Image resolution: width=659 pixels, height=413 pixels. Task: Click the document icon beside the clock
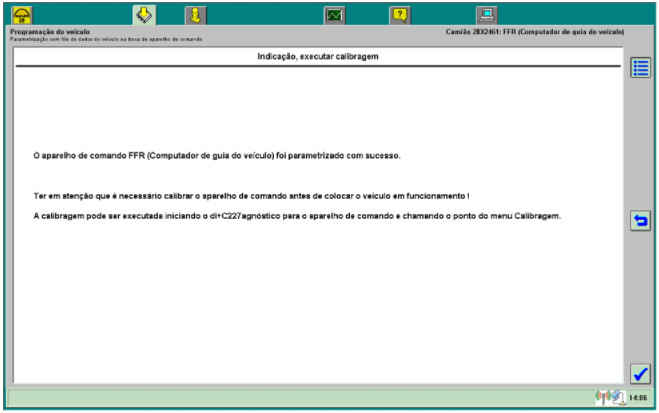(x=619, y=397)
